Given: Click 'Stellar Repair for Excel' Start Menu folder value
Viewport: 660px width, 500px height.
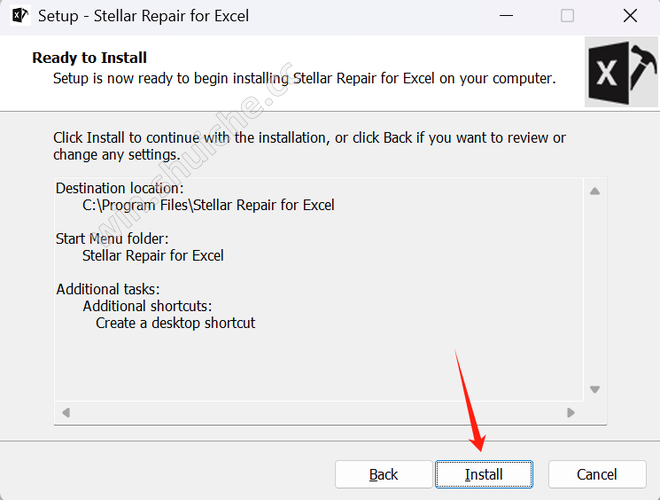Looking at the screenshot, I should coord(153,255).
